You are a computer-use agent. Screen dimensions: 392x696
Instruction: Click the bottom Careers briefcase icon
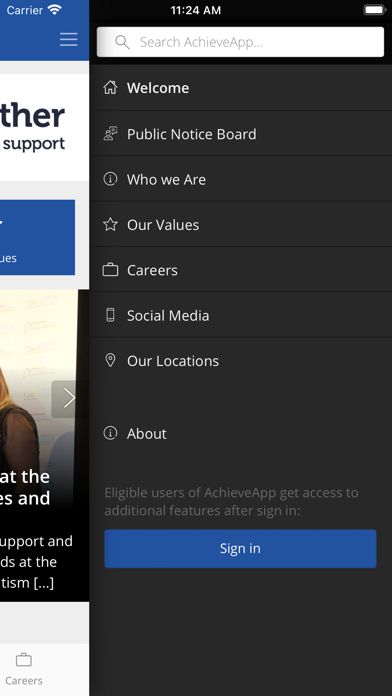click(x=24, y=660)
